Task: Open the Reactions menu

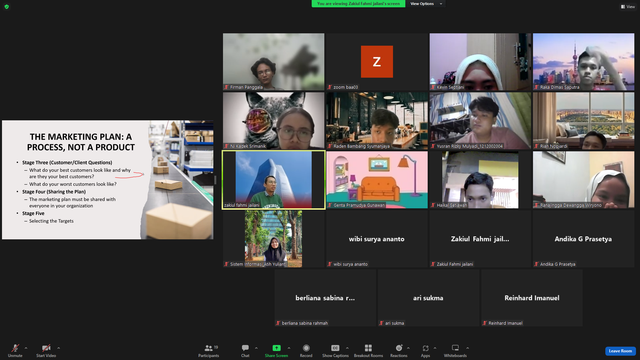Action: (399, 350)
